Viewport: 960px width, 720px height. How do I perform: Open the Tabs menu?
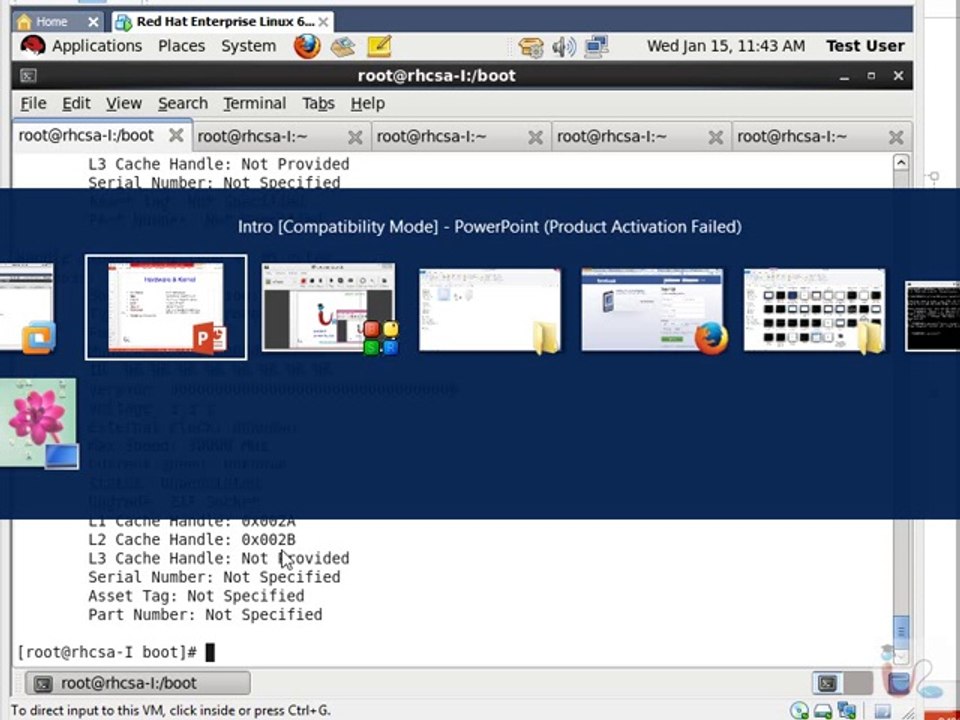(x=318, y=103)
